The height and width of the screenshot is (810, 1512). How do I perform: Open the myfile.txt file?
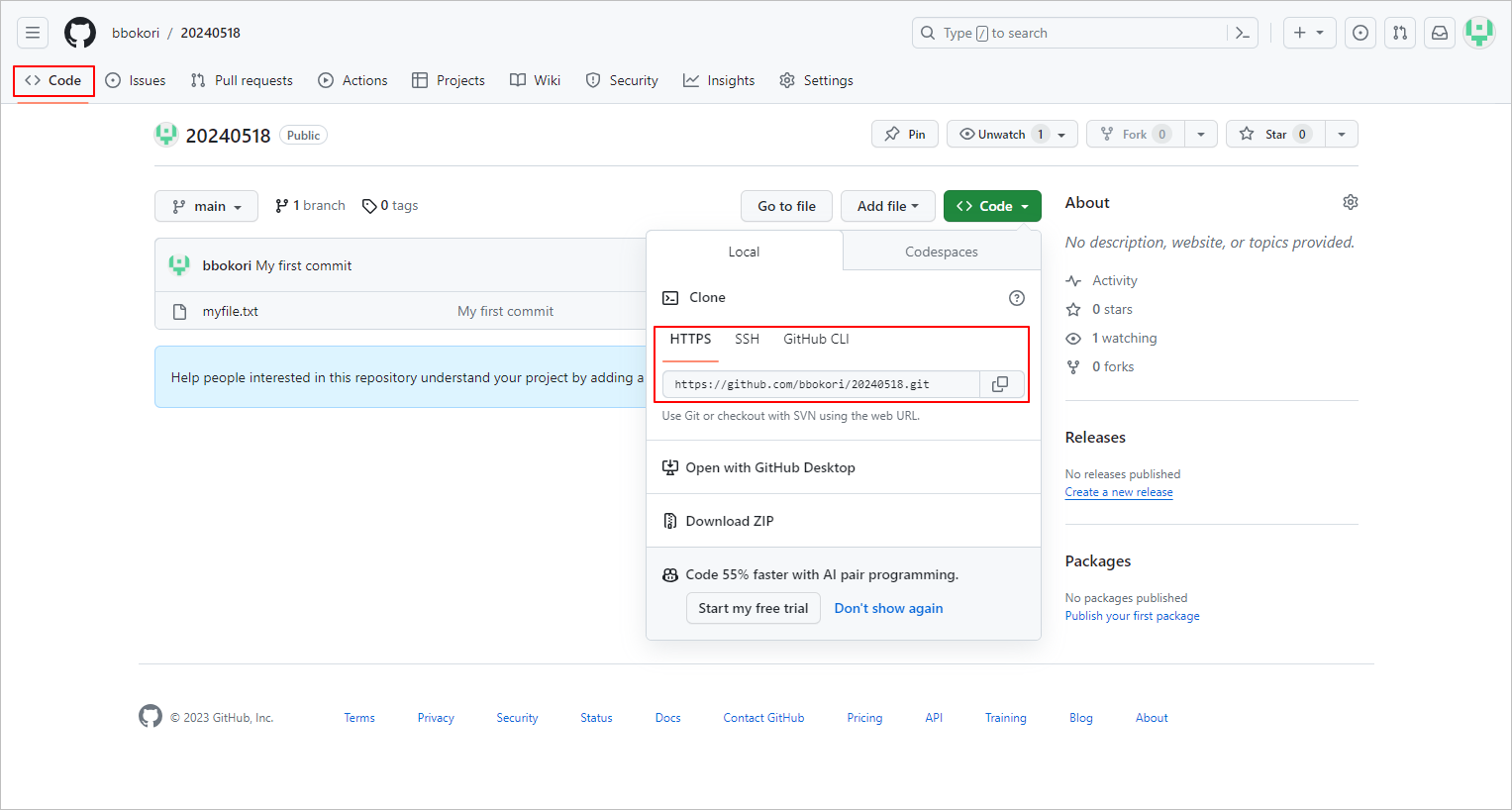(231, 311)
